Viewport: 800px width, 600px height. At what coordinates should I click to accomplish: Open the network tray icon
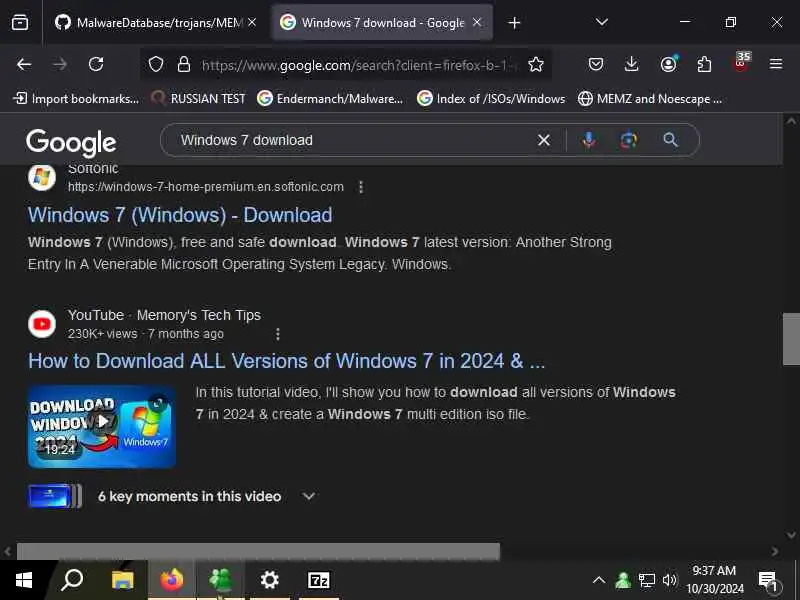(x=647, y=580)
